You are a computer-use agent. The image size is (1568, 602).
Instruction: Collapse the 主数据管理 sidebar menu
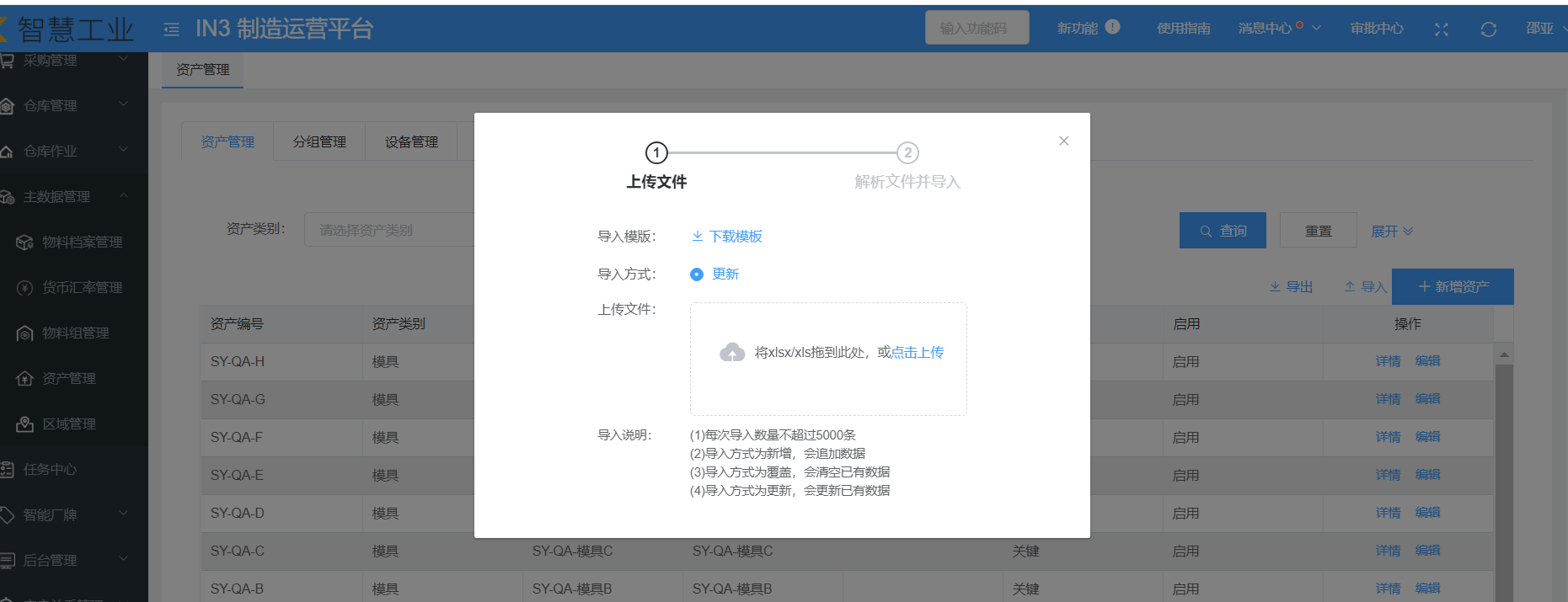[124, 196]
